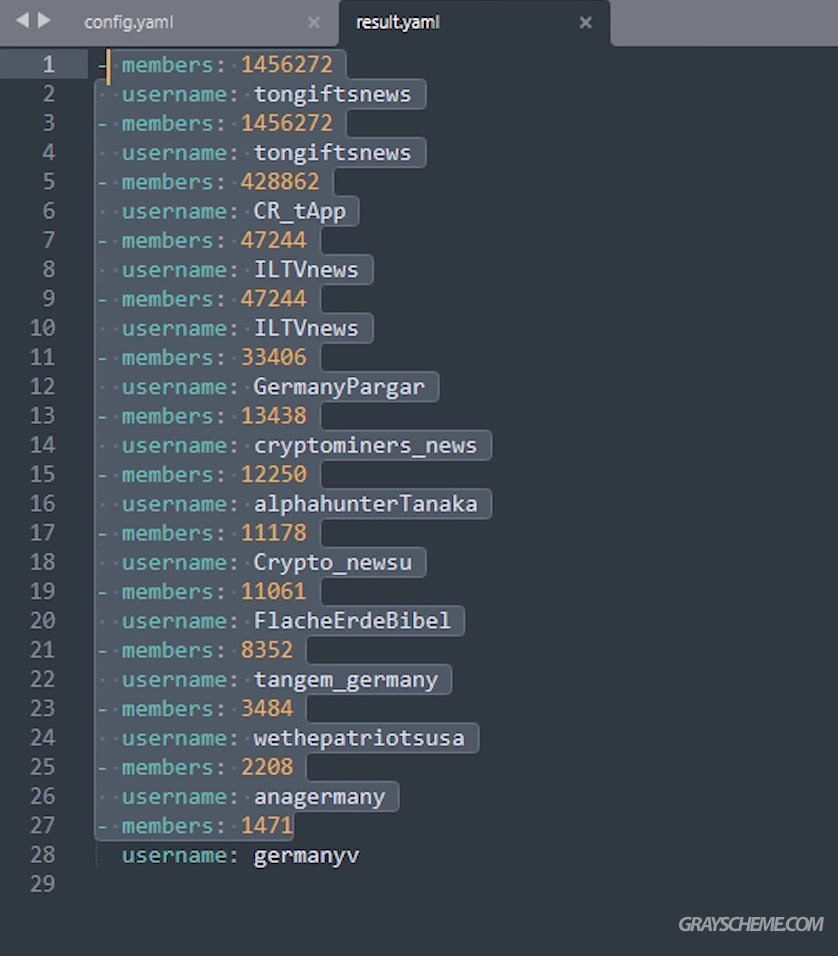Click the FlacheErdeBibel username text
This screenshot has height=956, width=838.
point(352,621)
